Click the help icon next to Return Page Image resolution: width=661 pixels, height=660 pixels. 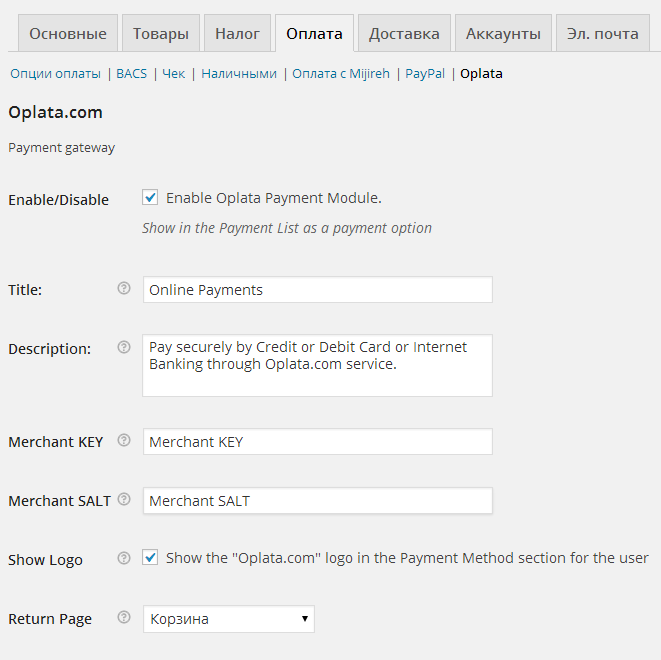tap(124, 617)
